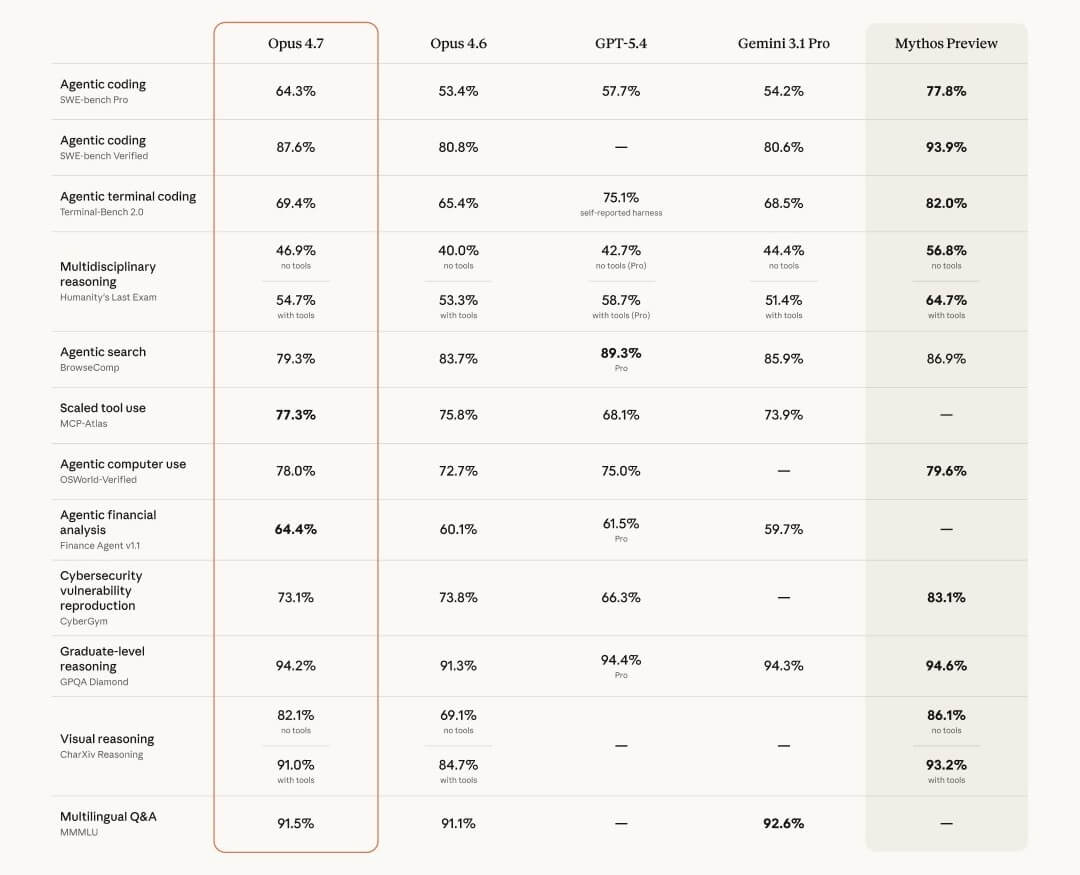Image resolution: width=1080 pixels, height=875 pixels.
Task: Select the Scaled tool use row label
Action: 103,408
